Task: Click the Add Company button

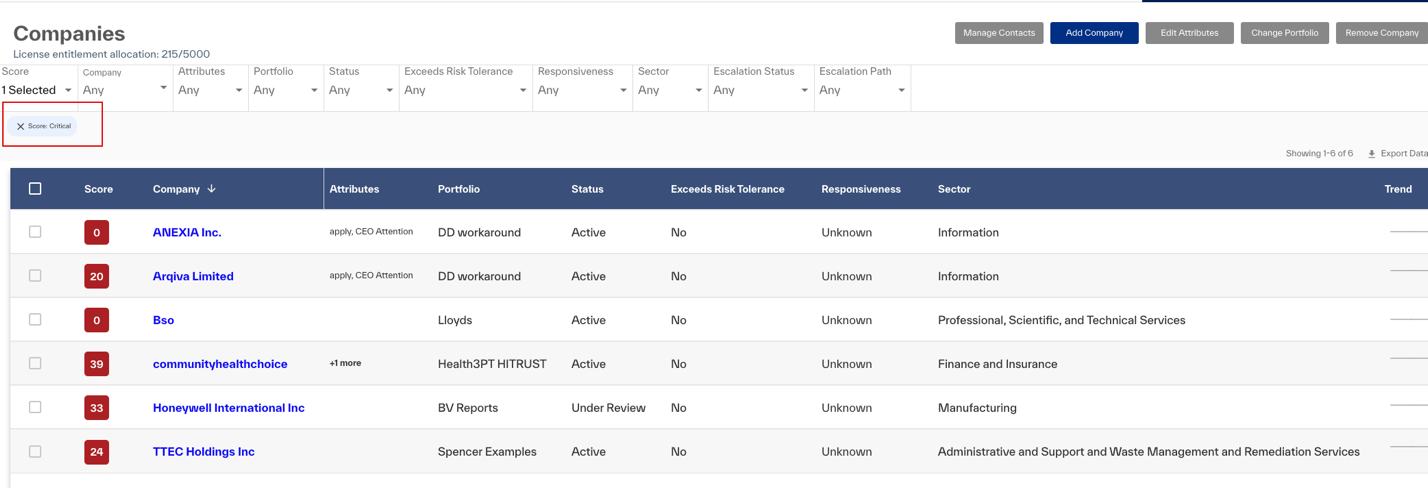Action: [x=1094, y=34]
